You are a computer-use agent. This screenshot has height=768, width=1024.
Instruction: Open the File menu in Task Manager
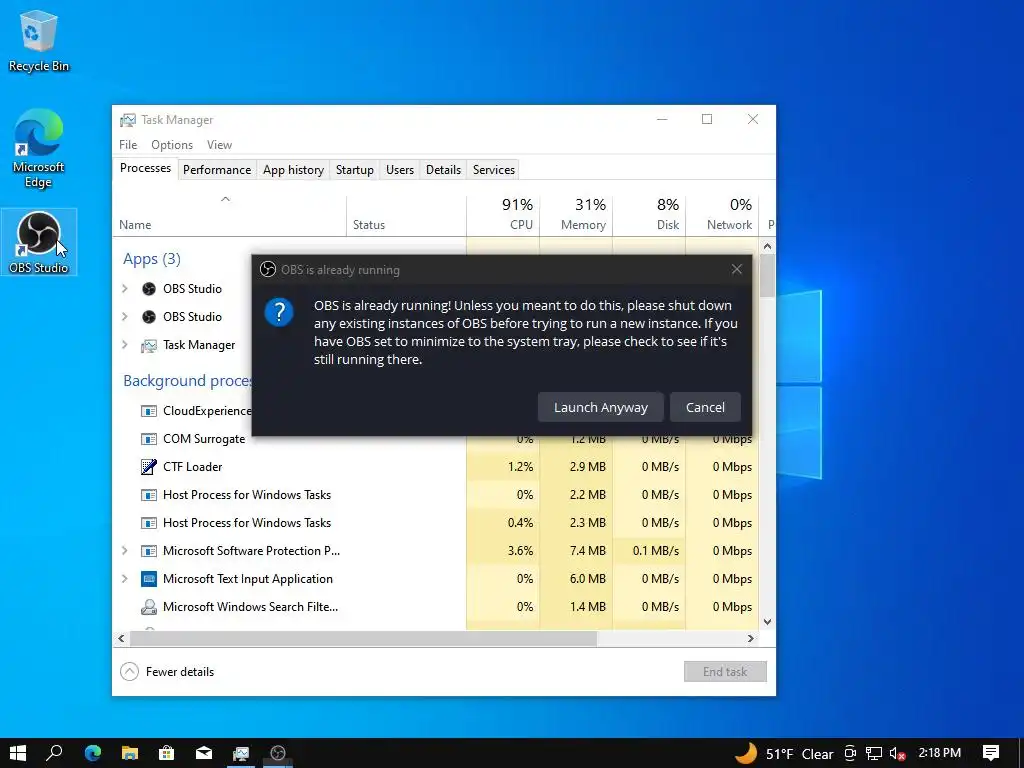click(x=128, y=145)
